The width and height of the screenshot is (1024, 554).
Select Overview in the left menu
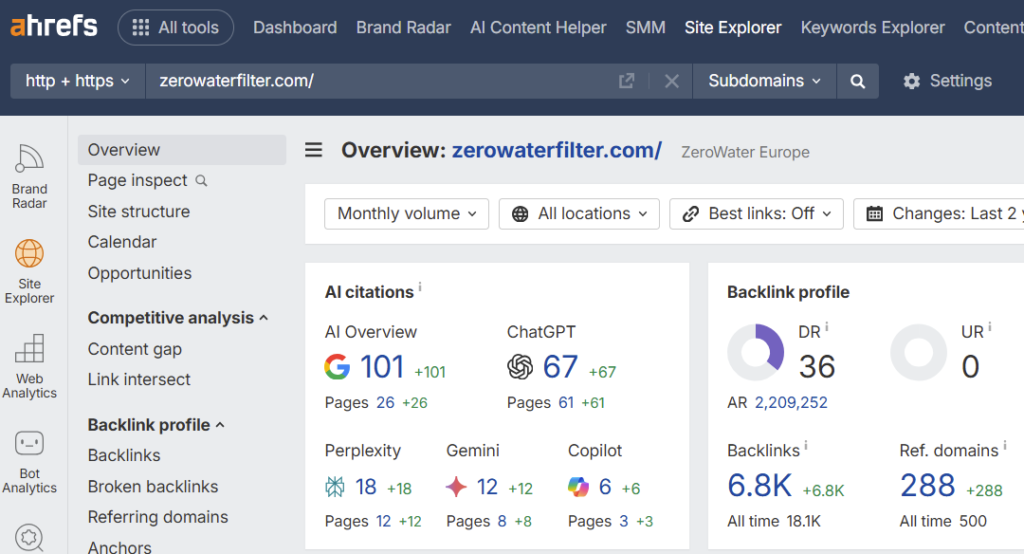182,150
